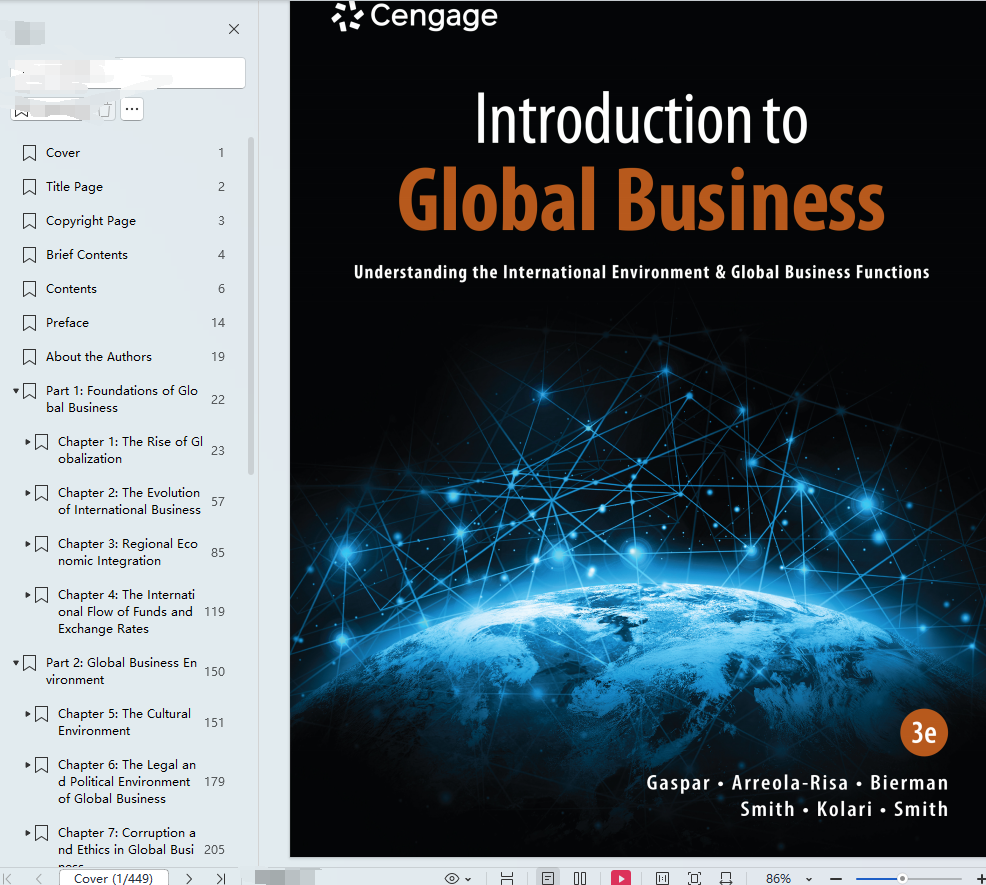Click the bookmark icon beside Chapter 4
The width and height of the screenshot is (986, 885).
click(42, 595)
